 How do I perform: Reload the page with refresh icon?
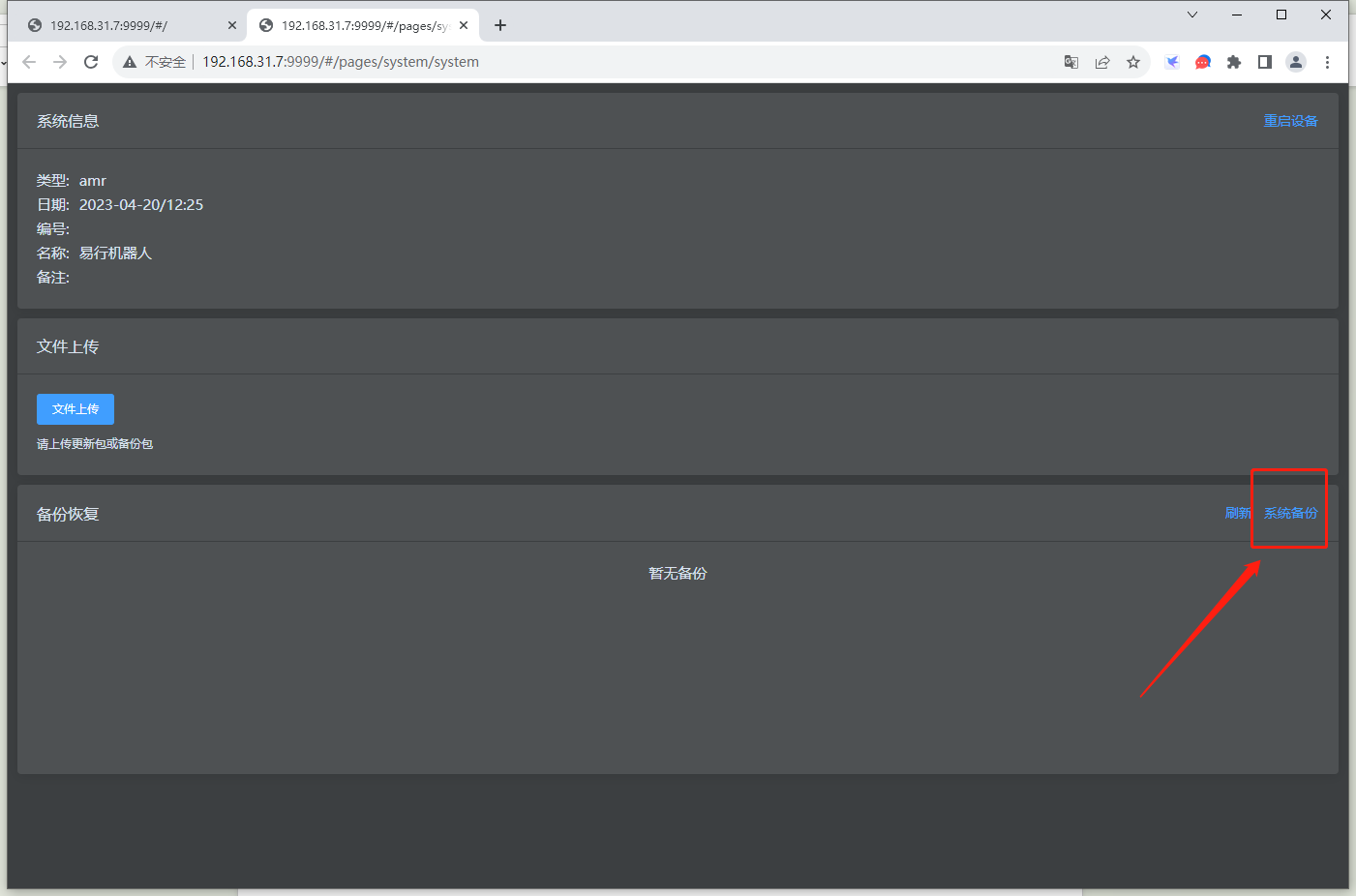(x=91, y=62)
